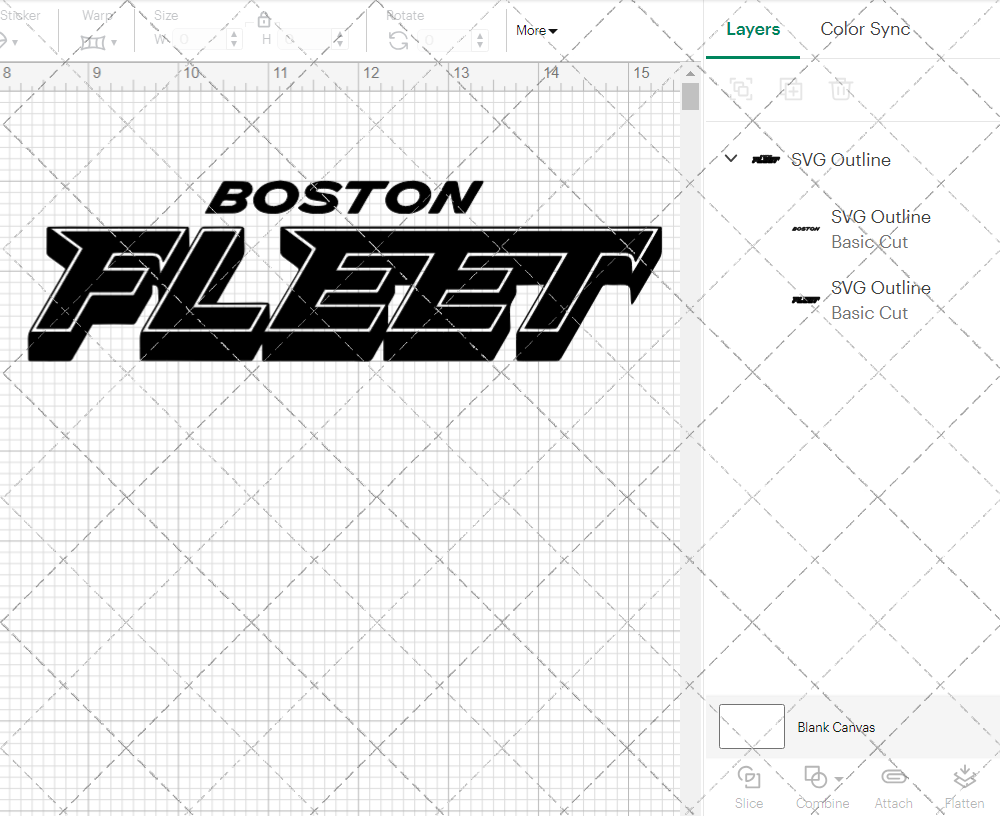Select the Flatten tool
This screenshot has width=1000, height=816.
[964, 785]
